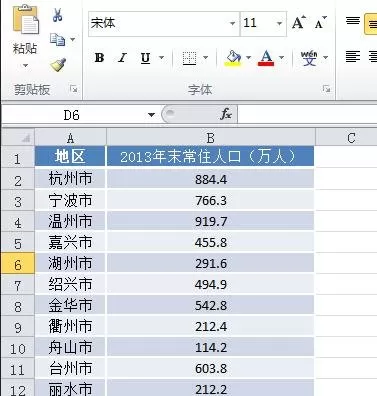Open the clipboard group dialog launcher
The width and height of the screenshot is (377, 396).
[74, 89]
